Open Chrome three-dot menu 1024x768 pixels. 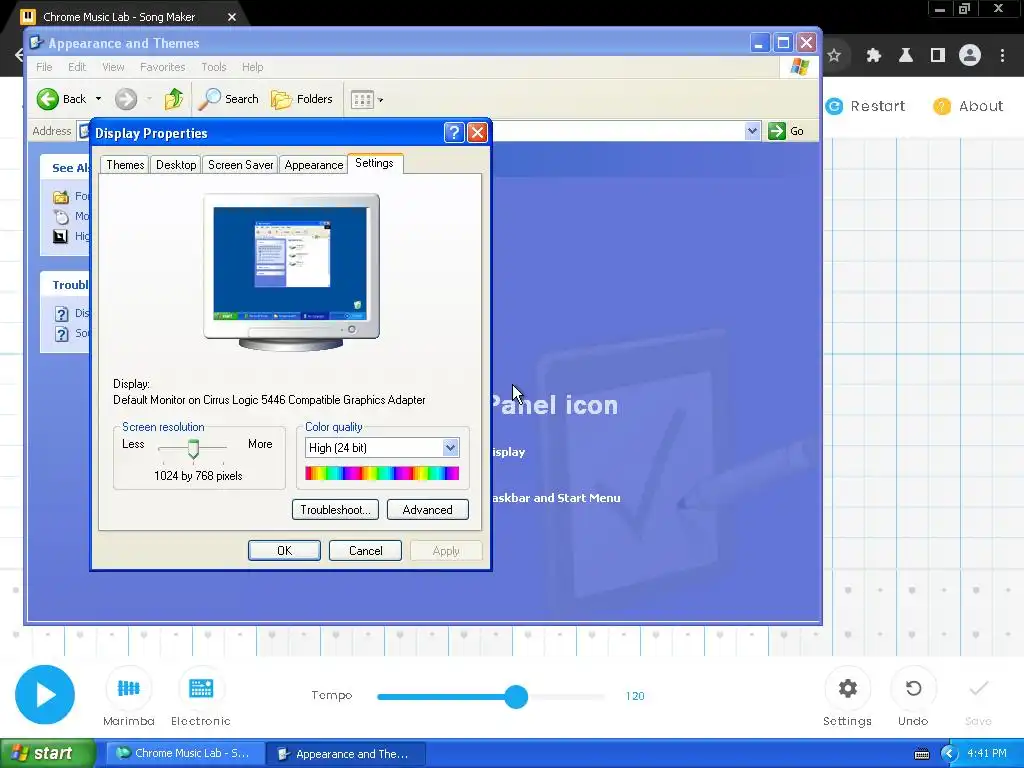(x=1002, y=56)
